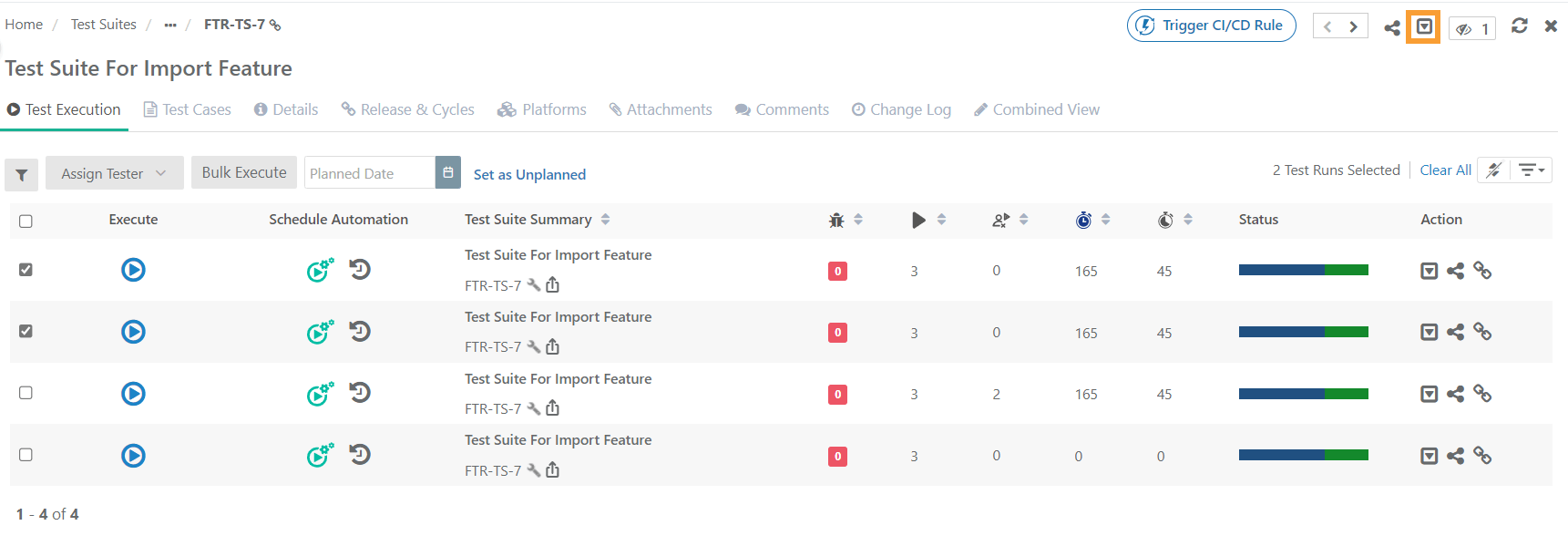Viewport: 1568px width, 546px height.
Task: Open the filter funnel icon
Action: click(22, 175)
